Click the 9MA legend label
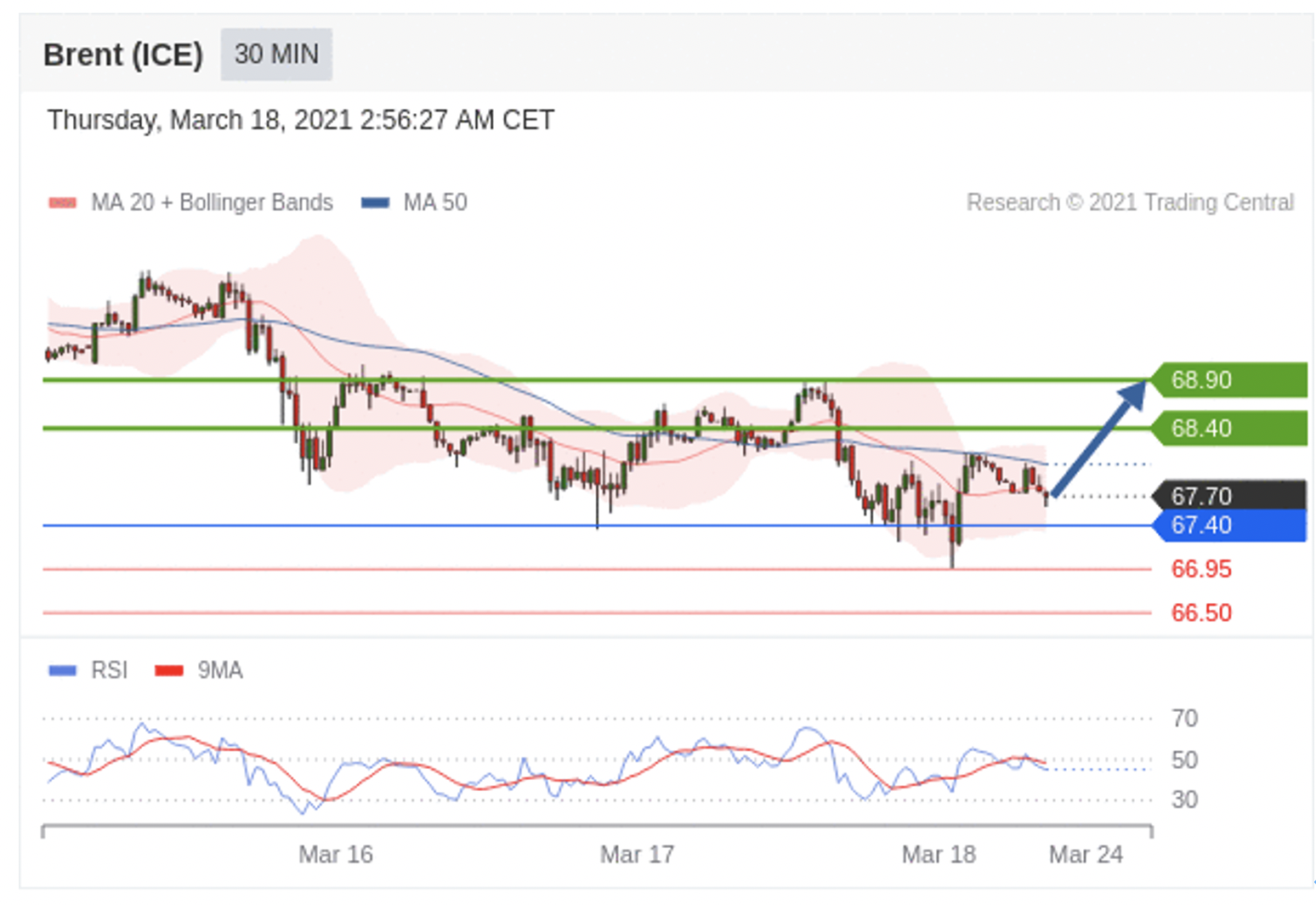This screenshot has height=905, width=1316. click(x=220, y=671)
